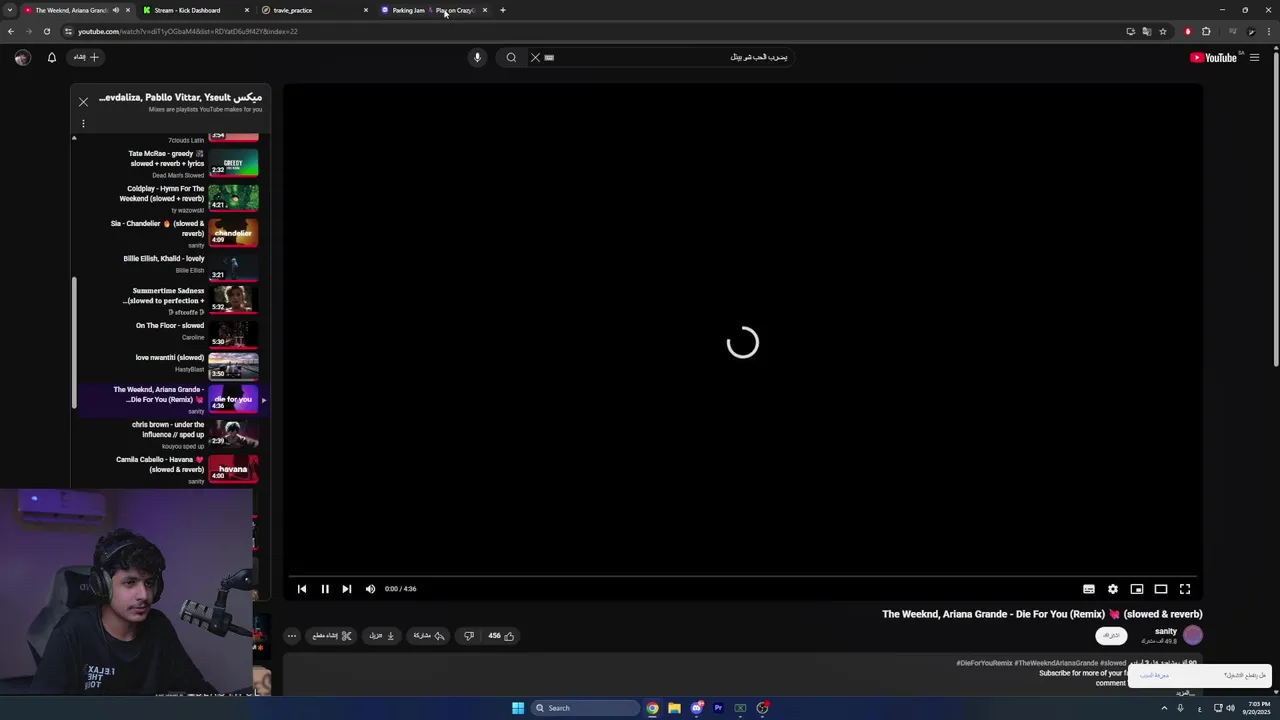Open the sanity channel avatar
The image size is (1280, 720).
[1193, 635]
